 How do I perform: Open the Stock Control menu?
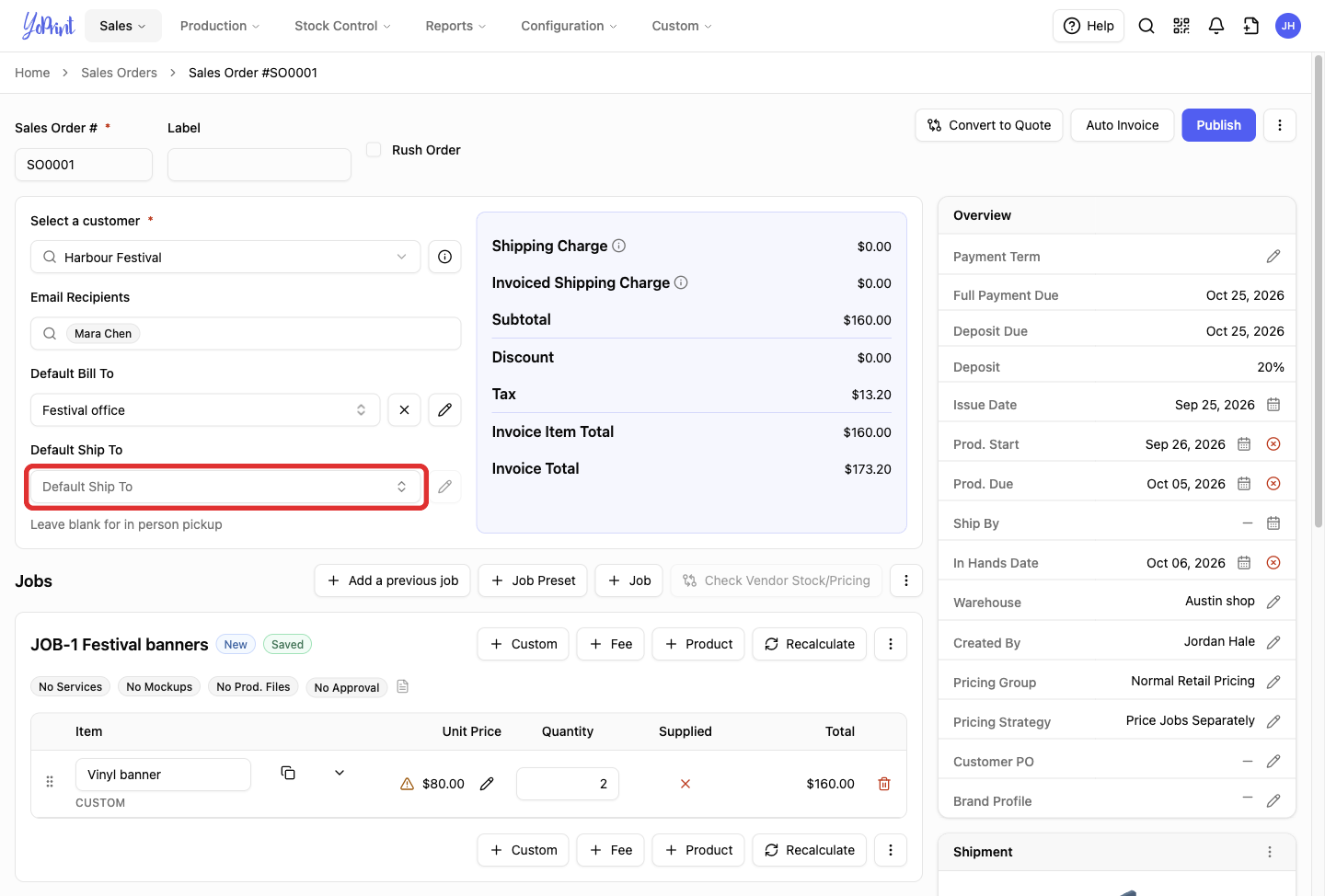pos(342,26)
